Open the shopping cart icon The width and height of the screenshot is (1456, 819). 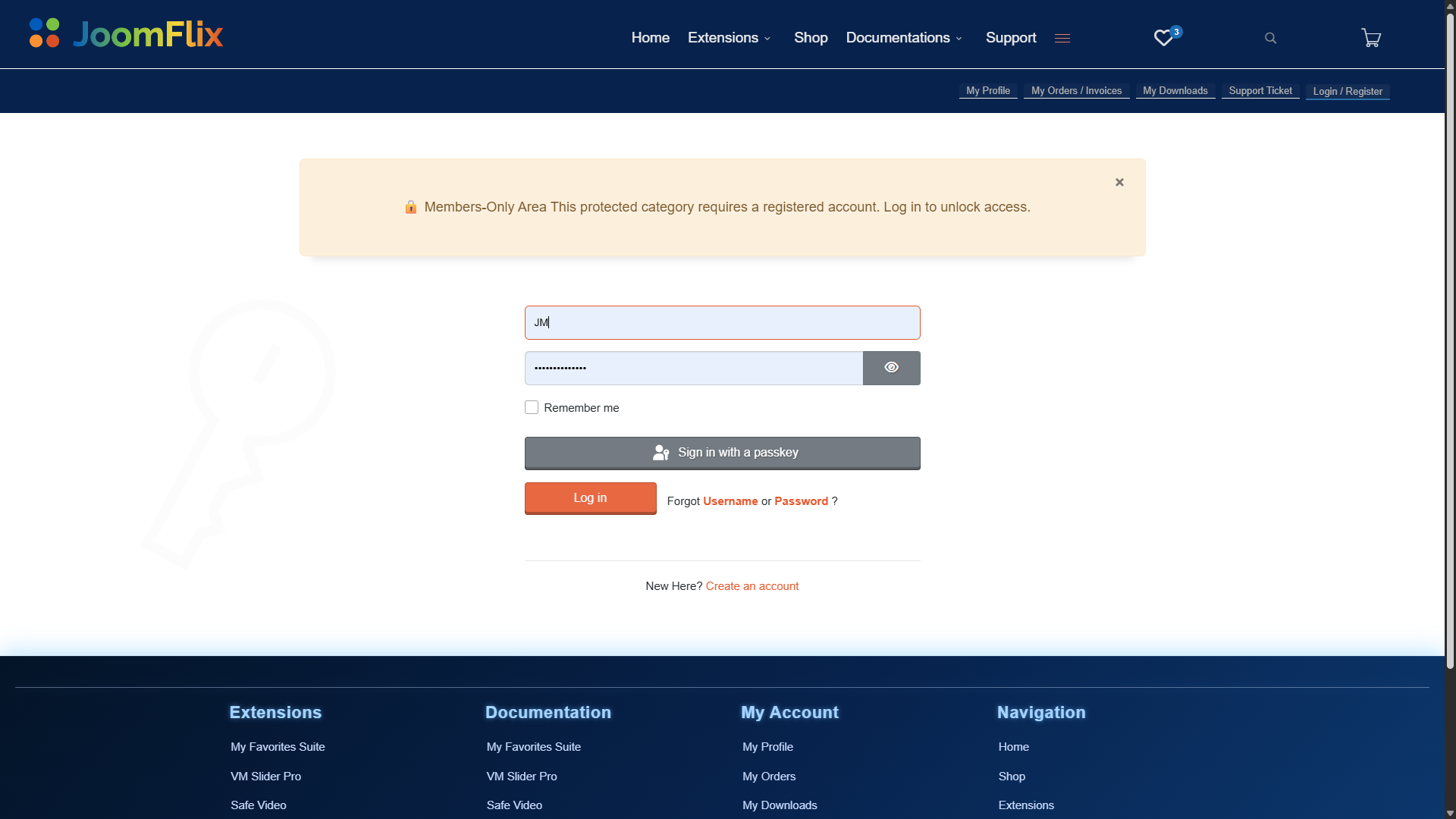point(1370,38)
